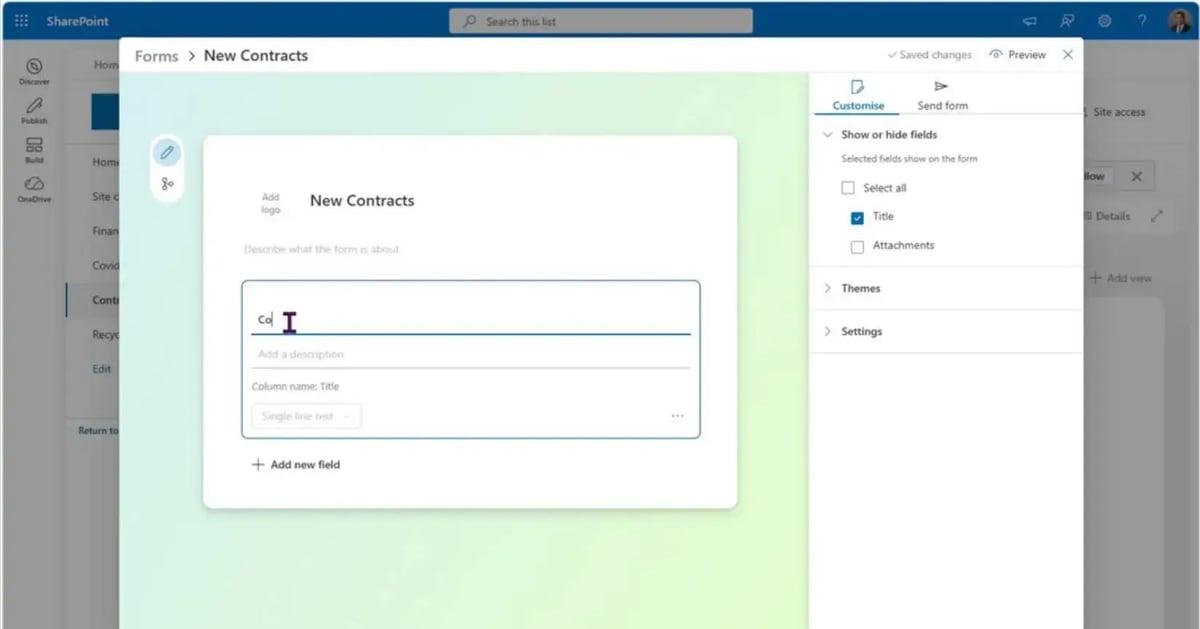
Task: Open the settings gear icon
Action: point(1104,21)
